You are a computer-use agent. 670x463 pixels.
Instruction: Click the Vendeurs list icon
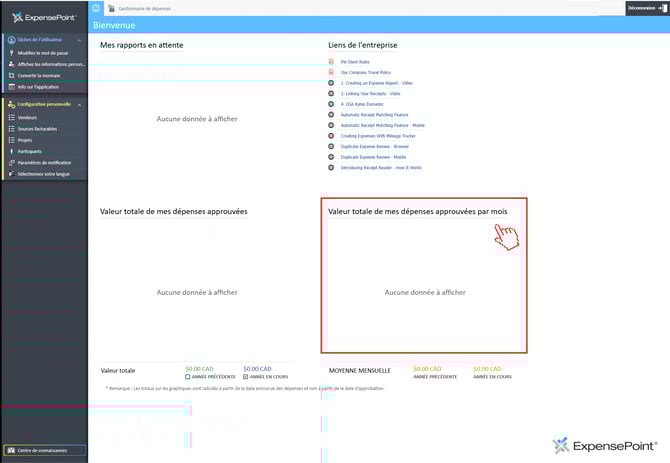click(x=12, y=117)
